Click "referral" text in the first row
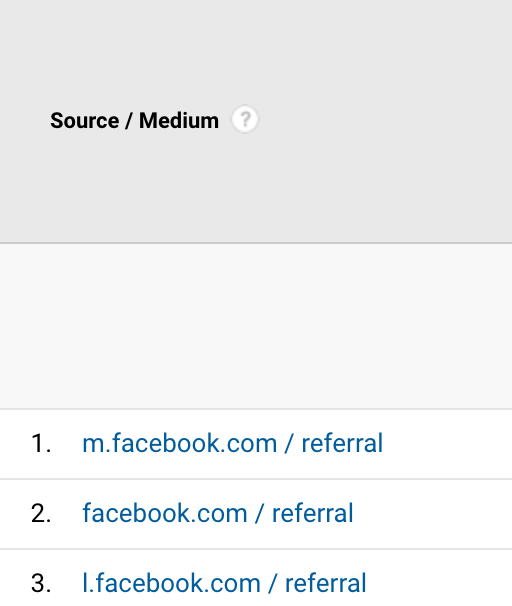 [x=342, y=443]
